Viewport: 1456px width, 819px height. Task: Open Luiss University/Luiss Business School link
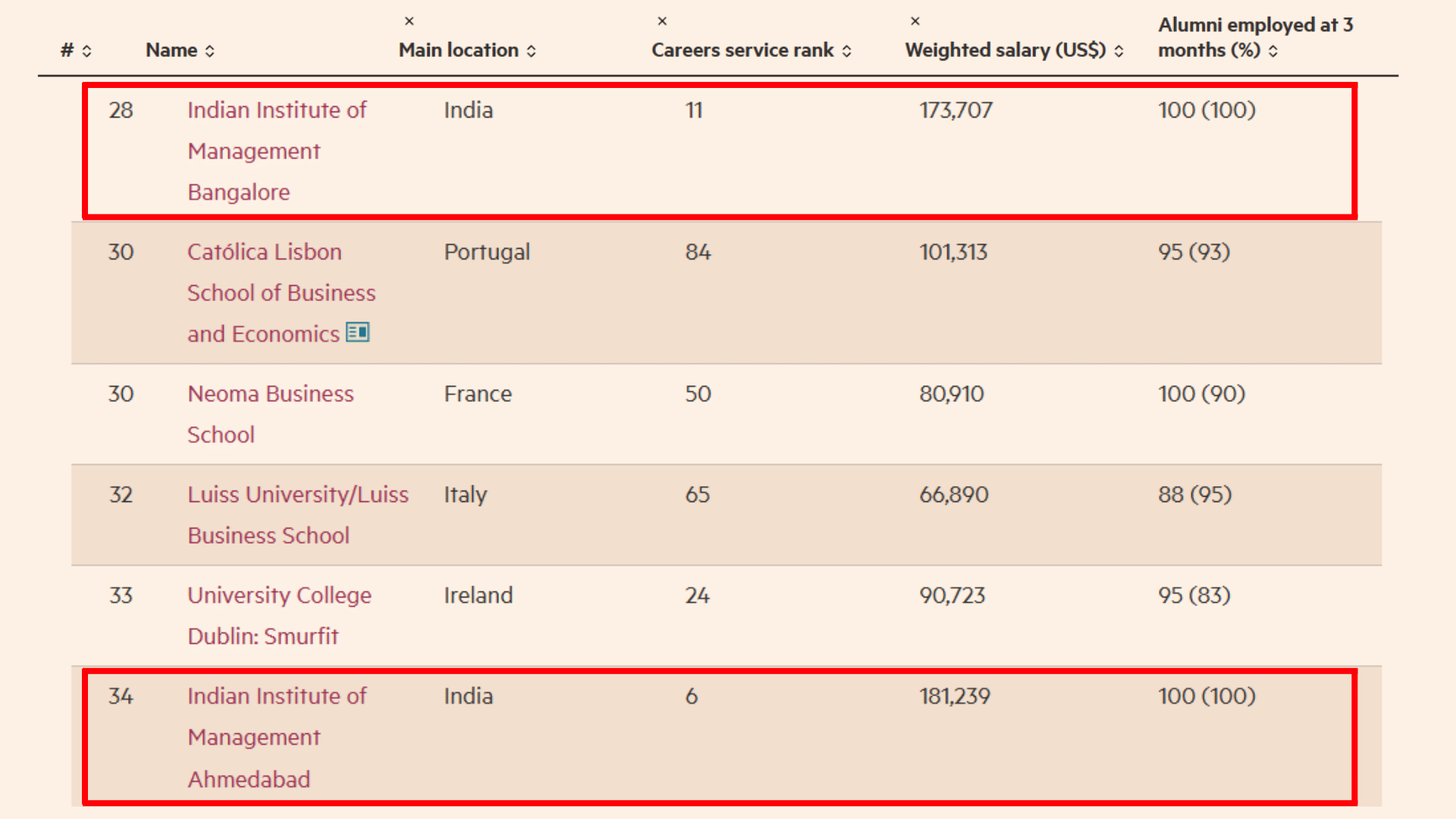point(298,514)
